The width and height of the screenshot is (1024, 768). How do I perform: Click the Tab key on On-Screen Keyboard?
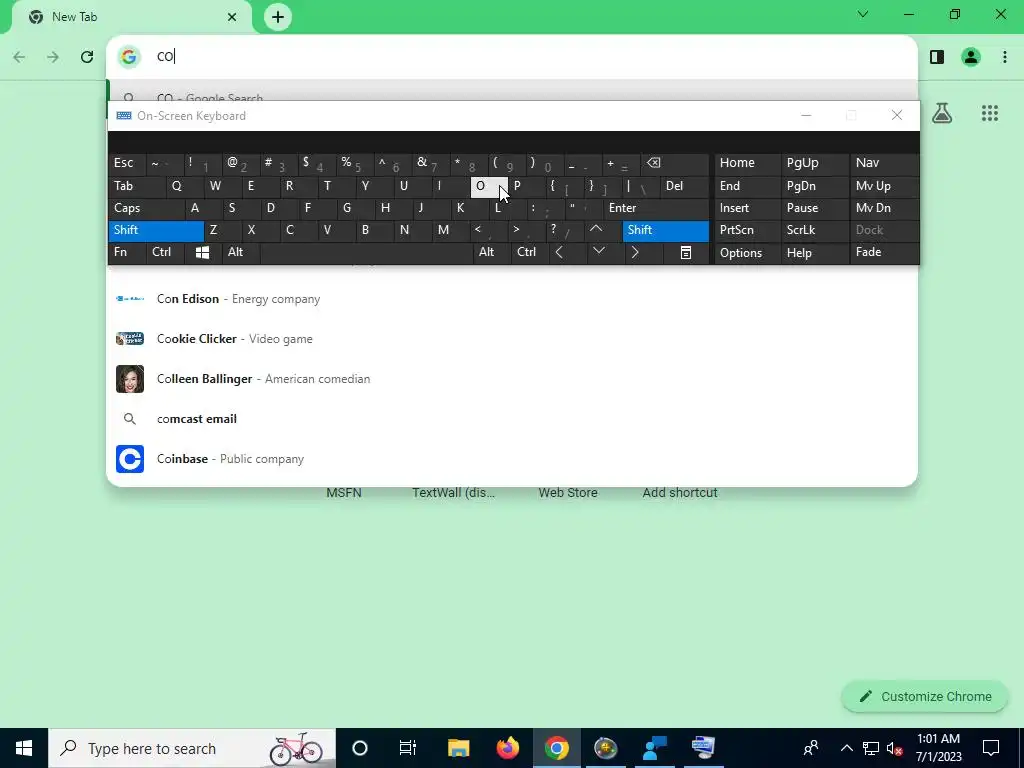136,186
